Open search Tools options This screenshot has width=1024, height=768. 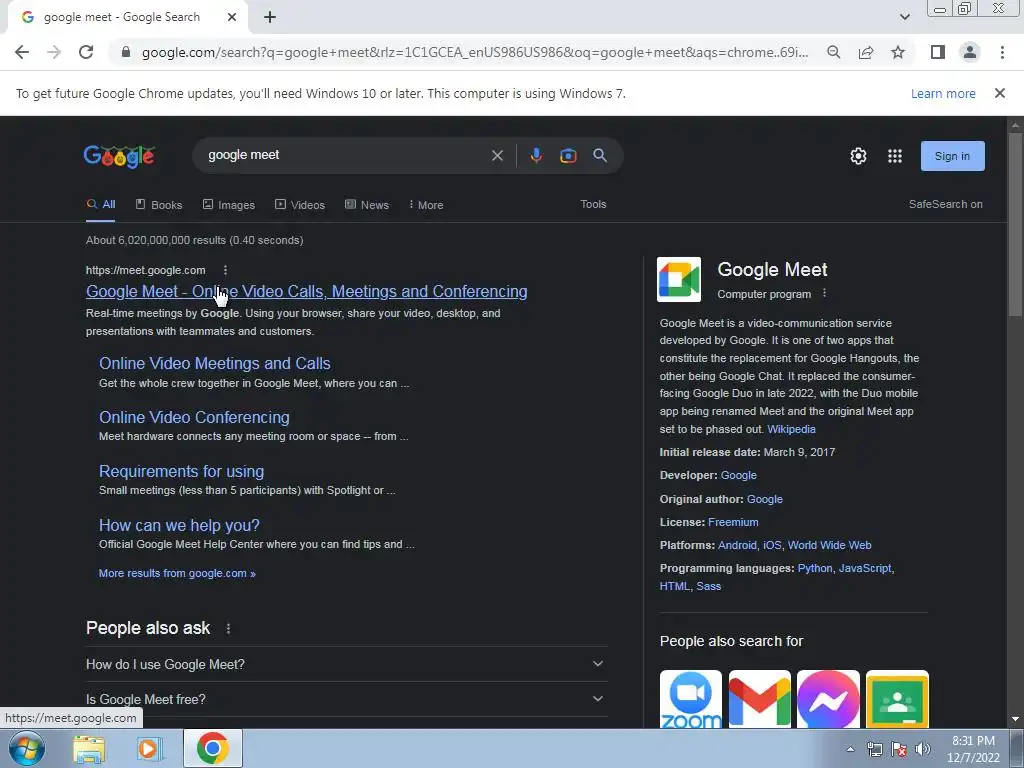point(593,204)
